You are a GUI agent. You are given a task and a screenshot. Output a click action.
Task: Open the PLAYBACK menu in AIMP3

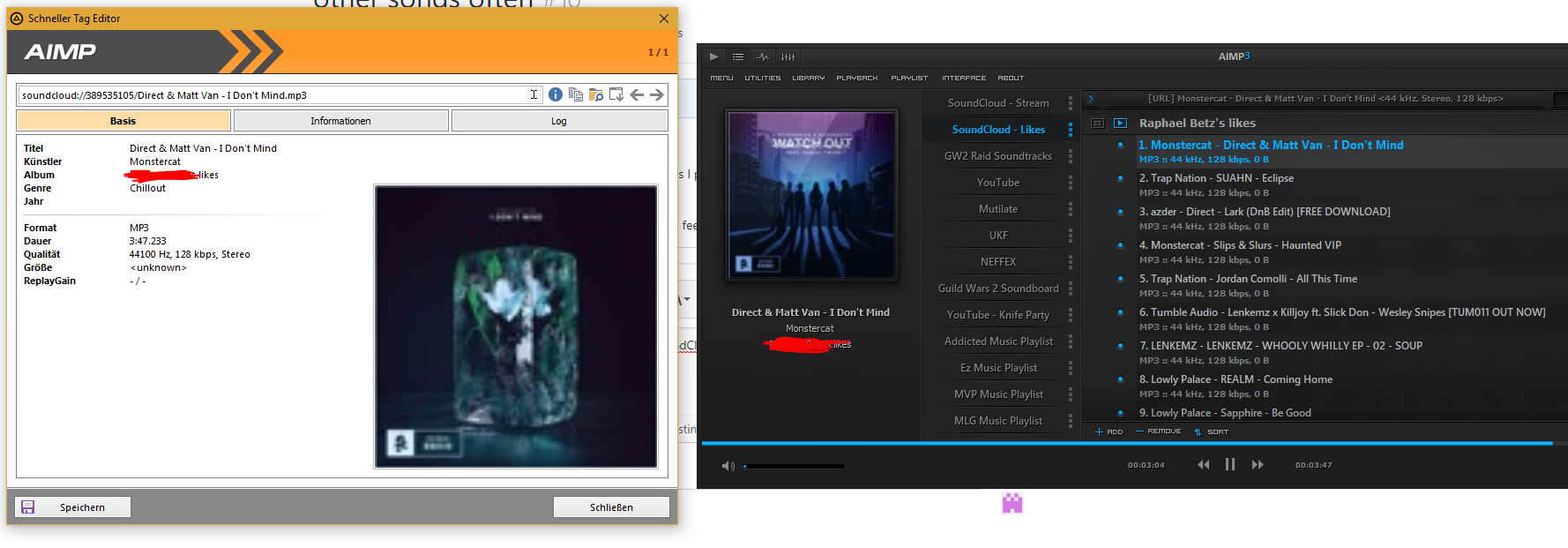click(x=857, y=78)
